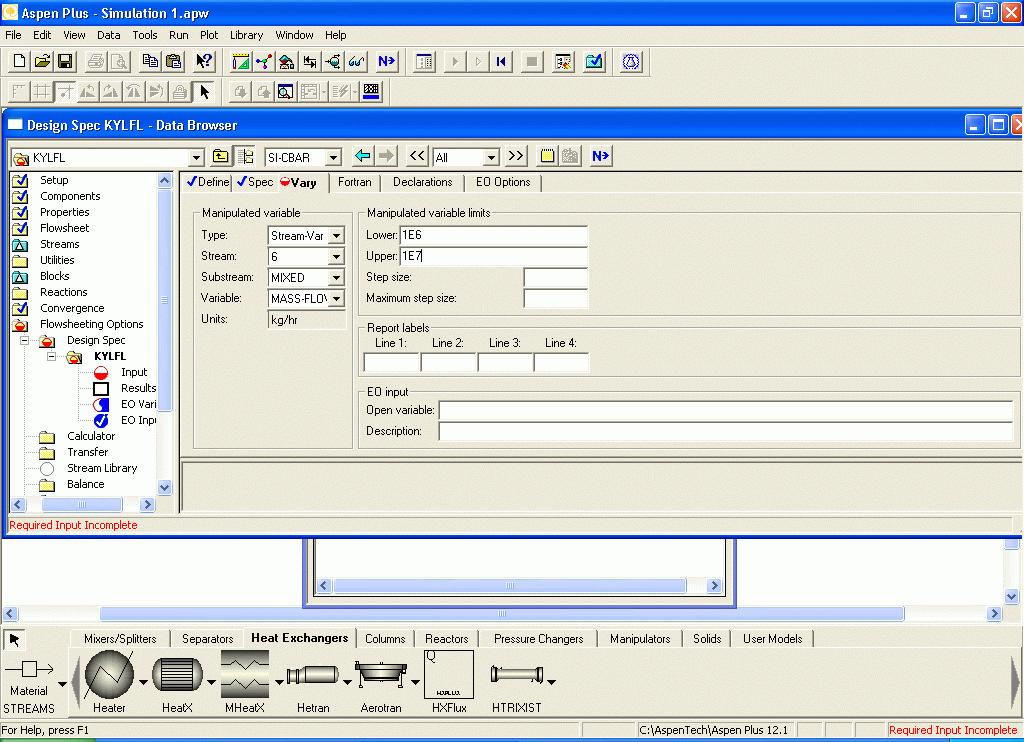Screen dimensions: 1024x742
Task: Switch to the Pressure Changers palette tab
Action: pos(539,639)
